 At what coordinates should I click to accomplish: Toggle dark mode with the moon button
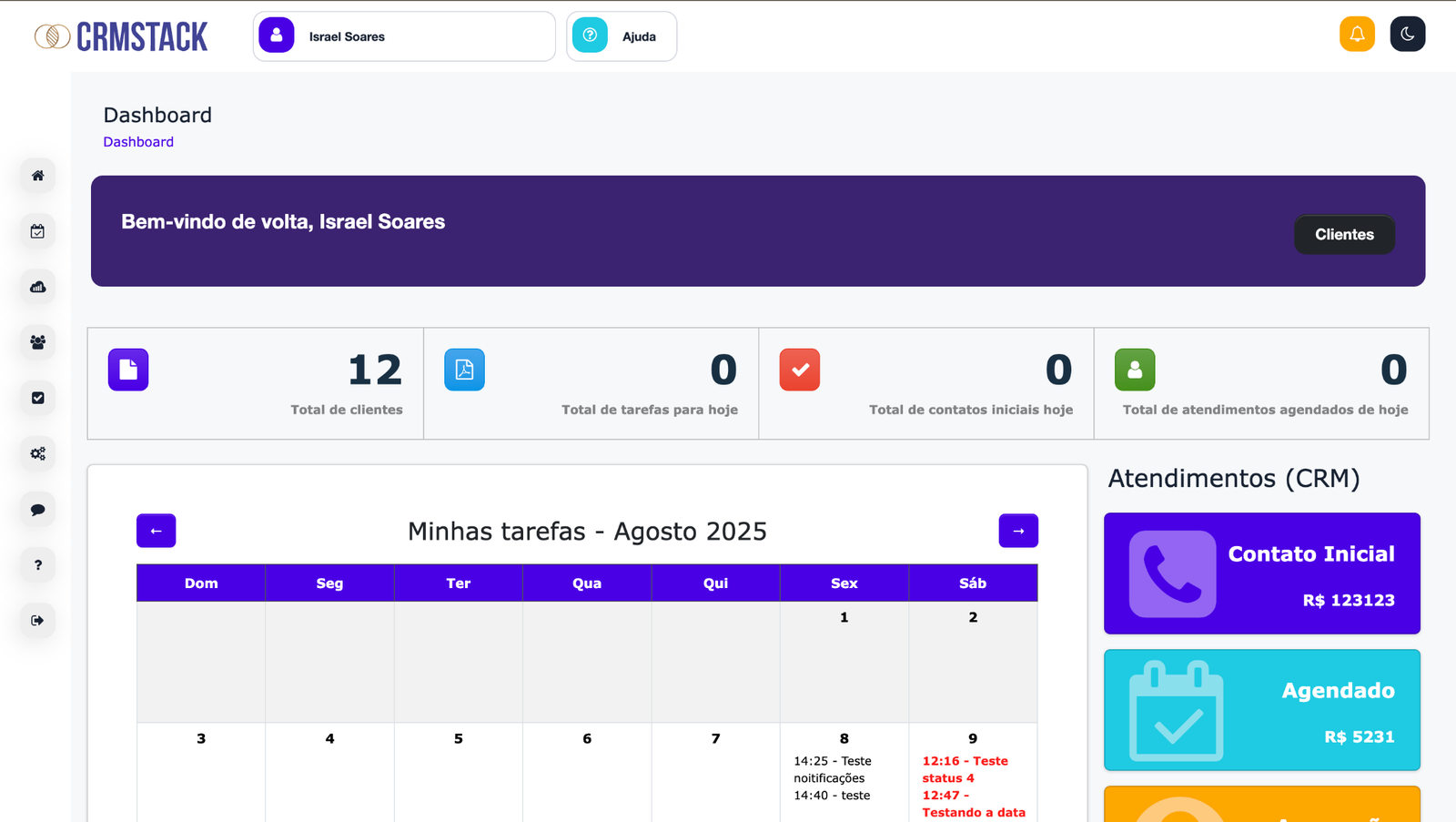pyautogui.click(x=1408, y=34)
